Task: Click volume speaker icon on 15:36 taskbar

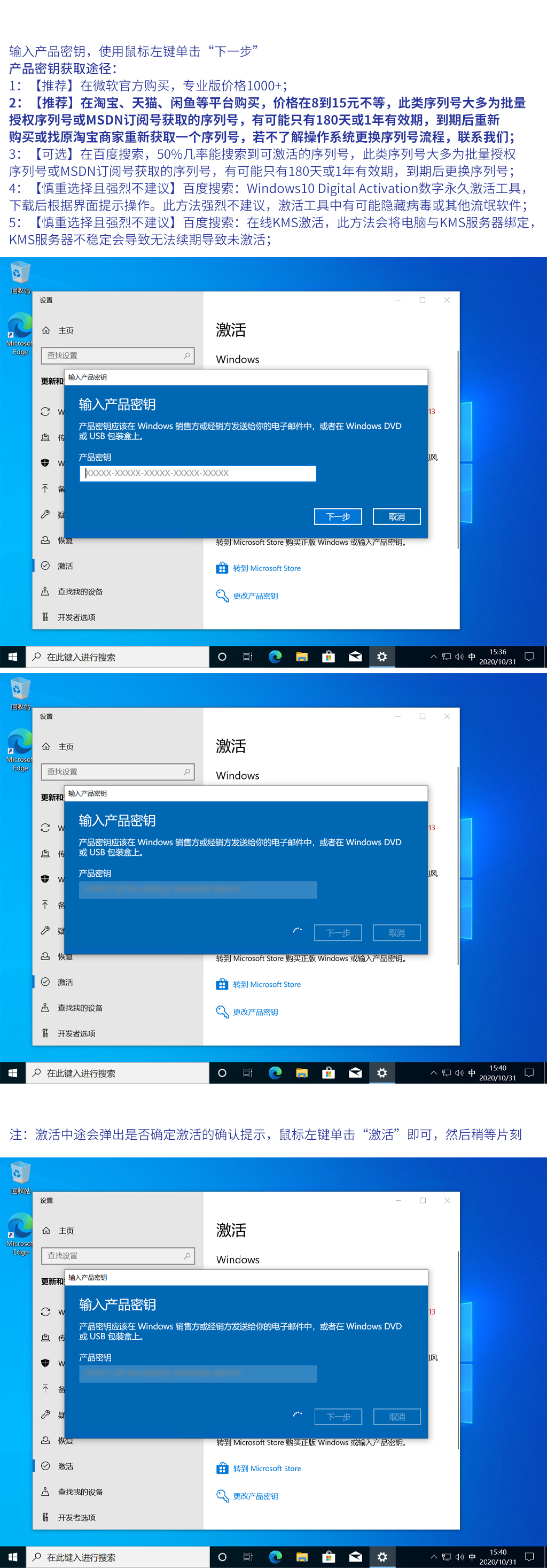Action: point(459,657)
